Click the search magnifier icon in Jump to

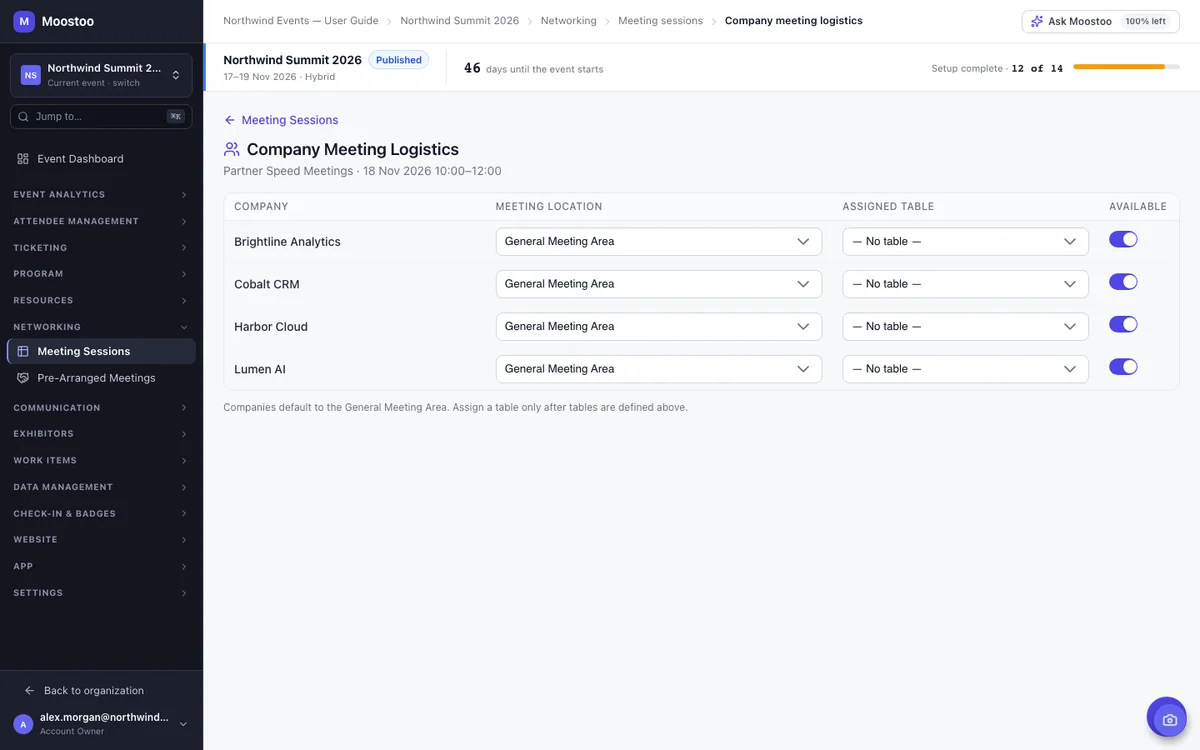23,116
